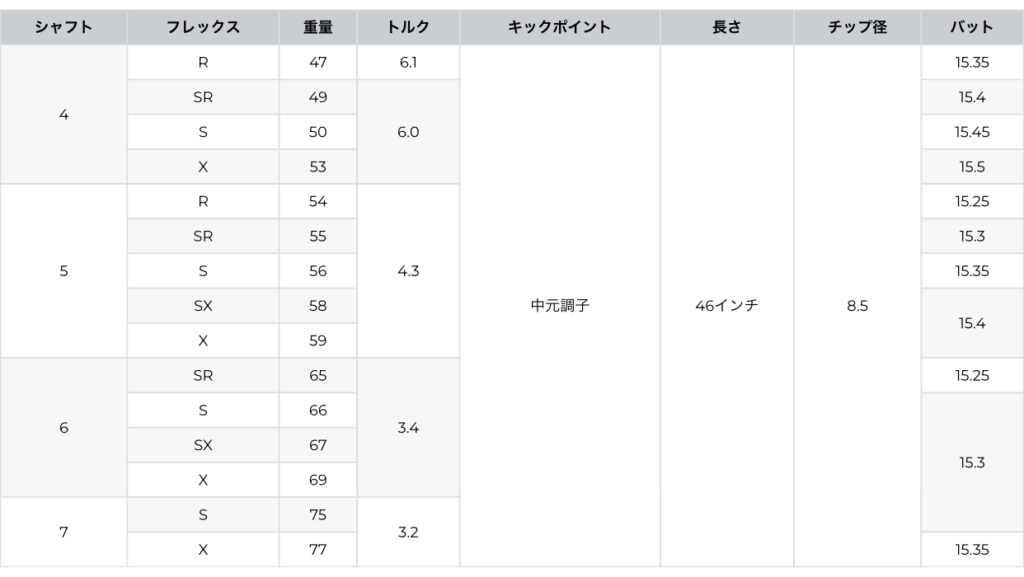Click the フレックス column header
This screenshot has height=577, width=1024.
(203, 28)
